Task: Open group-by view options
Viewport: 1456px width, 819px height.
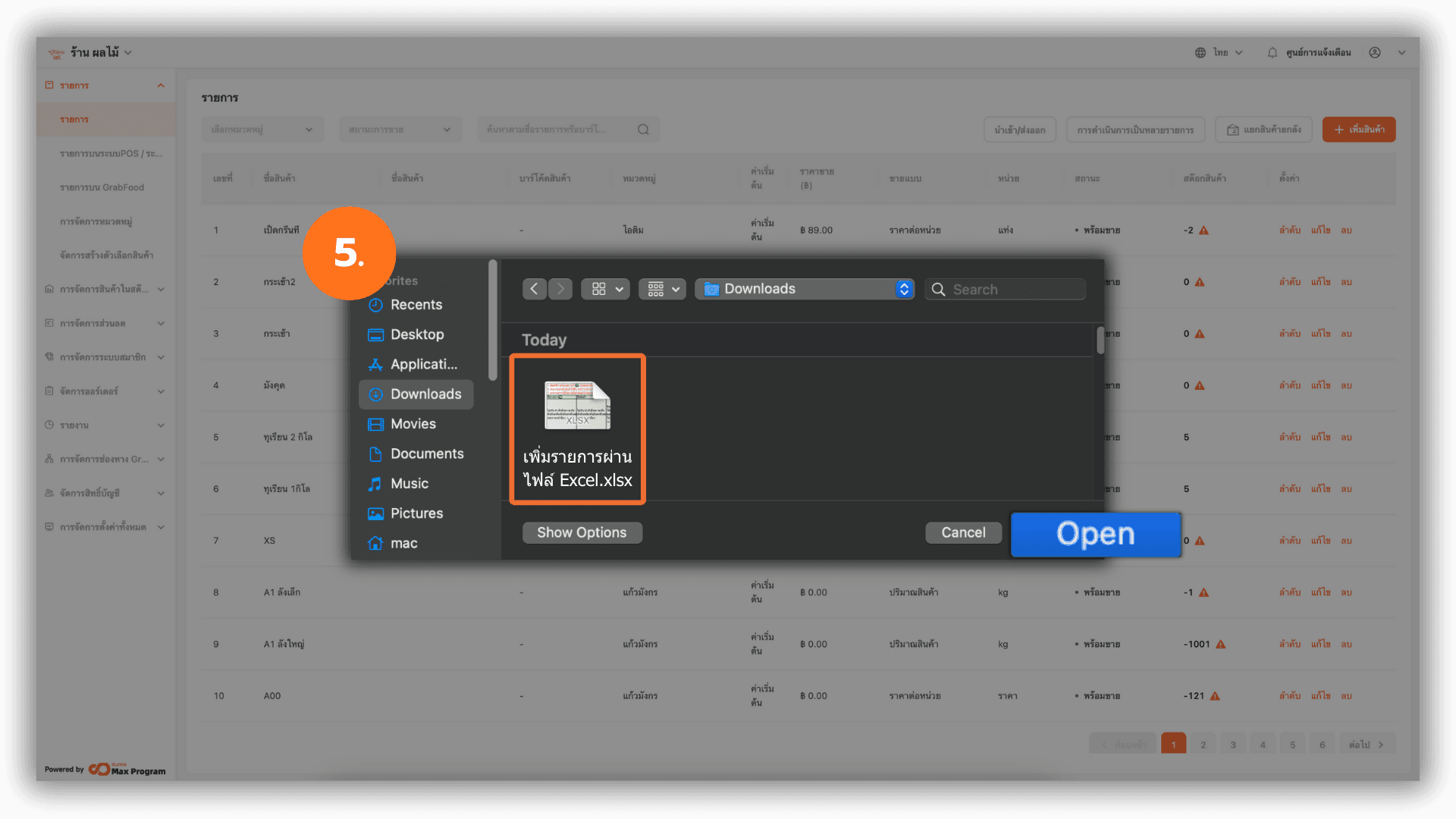Action: [x=663, y=289]
